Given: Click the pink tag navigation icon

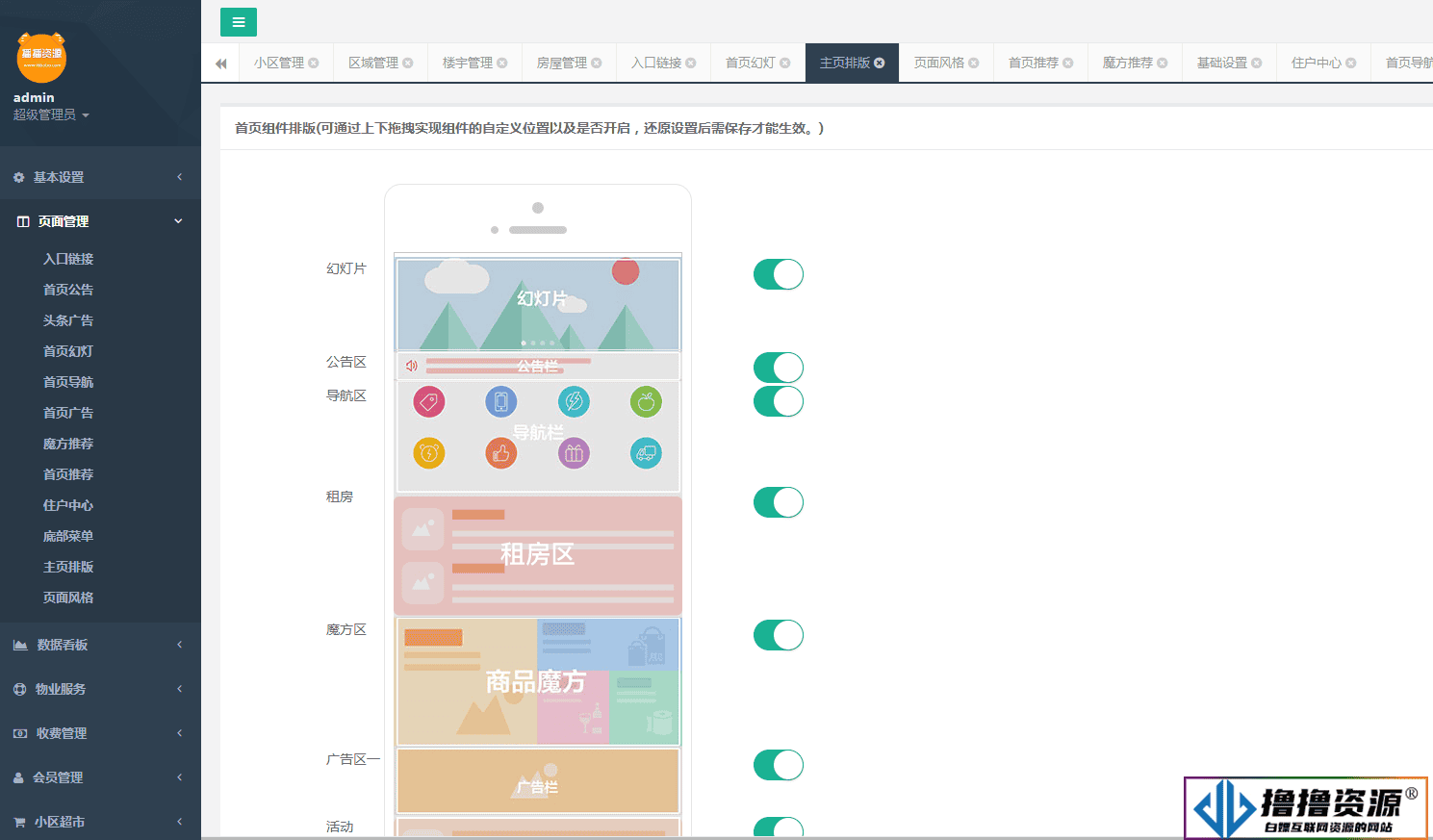Looking at the screenshot, I should (429, 401).
